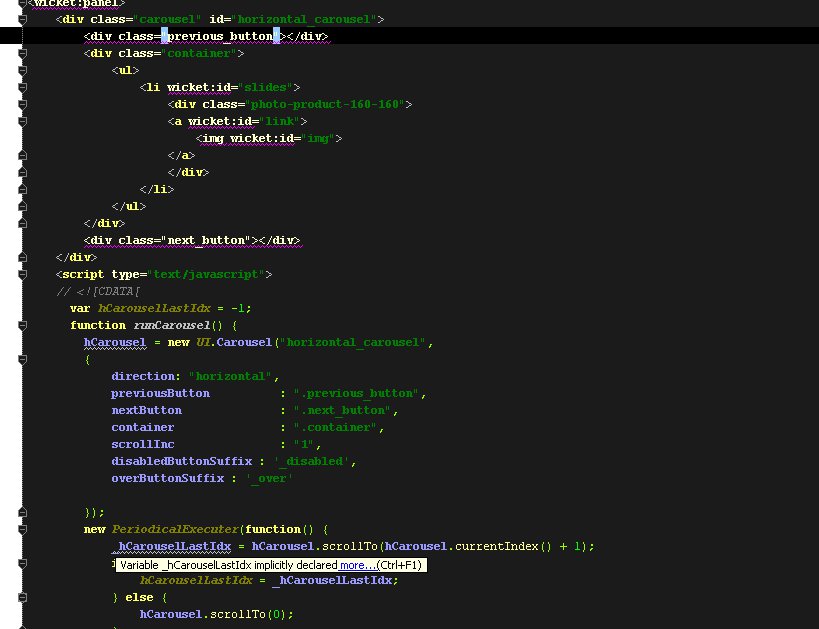
Task: Open the more... link in the inspection tooltip
Action: 355,564
